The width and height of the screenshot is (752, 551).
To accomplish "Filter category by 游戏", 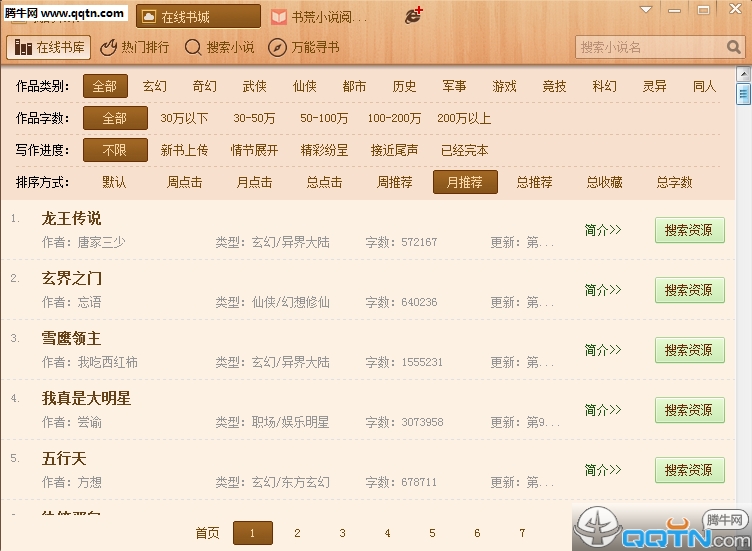I will [x=505, y=86].
